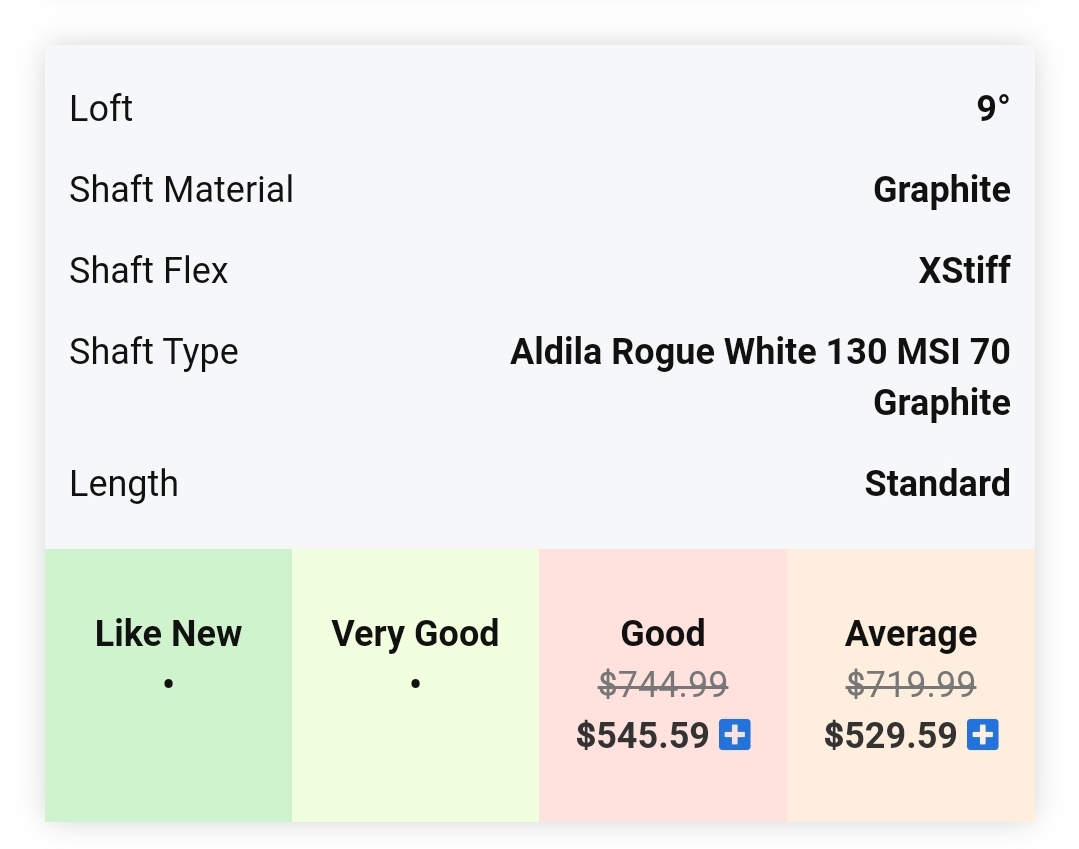Click the crossed-out $744.99 price
1079x849 pixels.
tap(663, 685)
